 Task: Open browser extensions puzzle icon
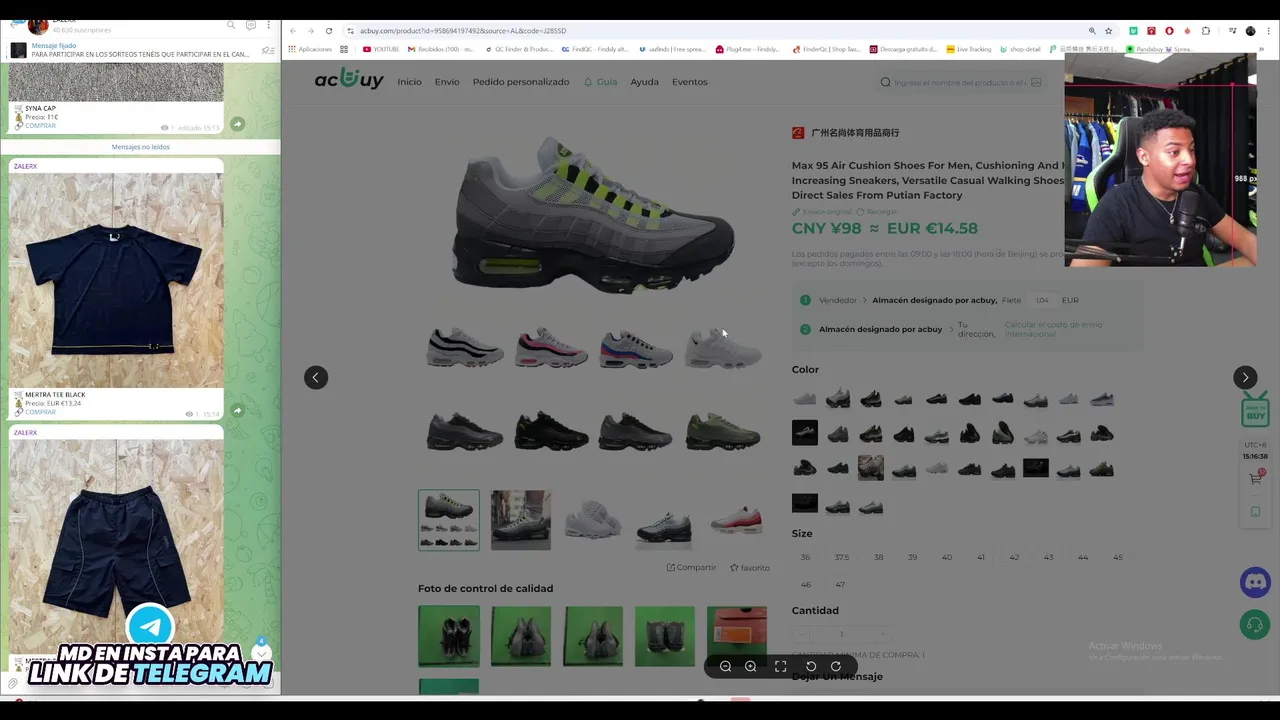click(1205, 31)
